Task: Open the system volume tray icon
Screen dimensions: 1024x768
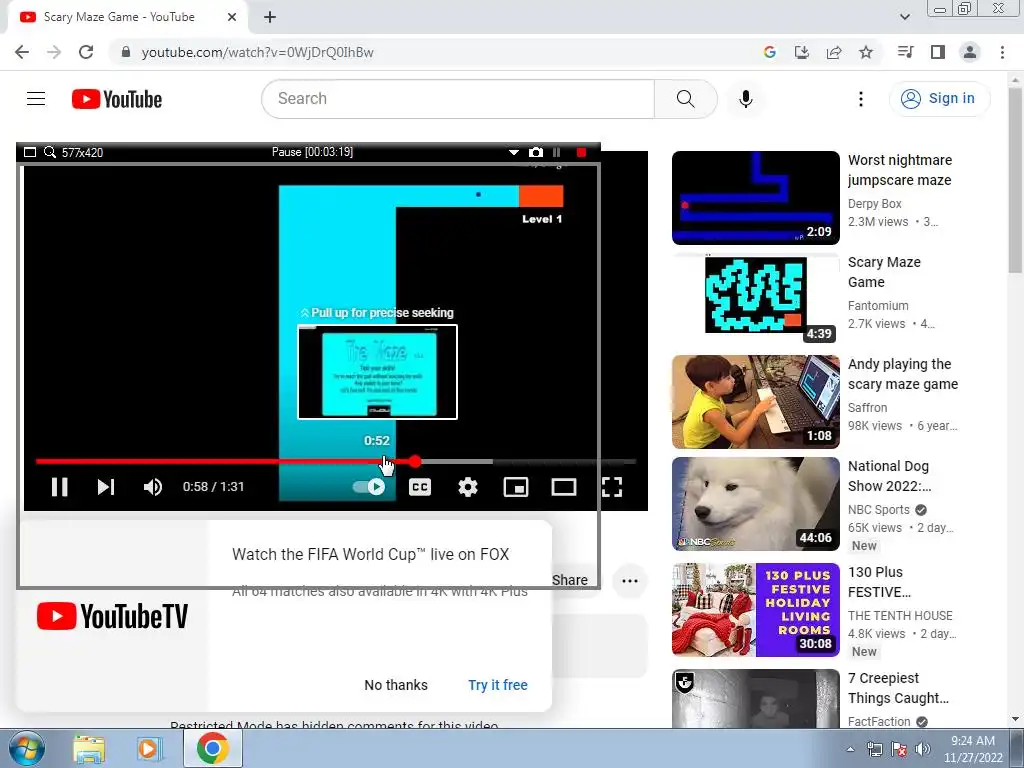Action: 923,749
